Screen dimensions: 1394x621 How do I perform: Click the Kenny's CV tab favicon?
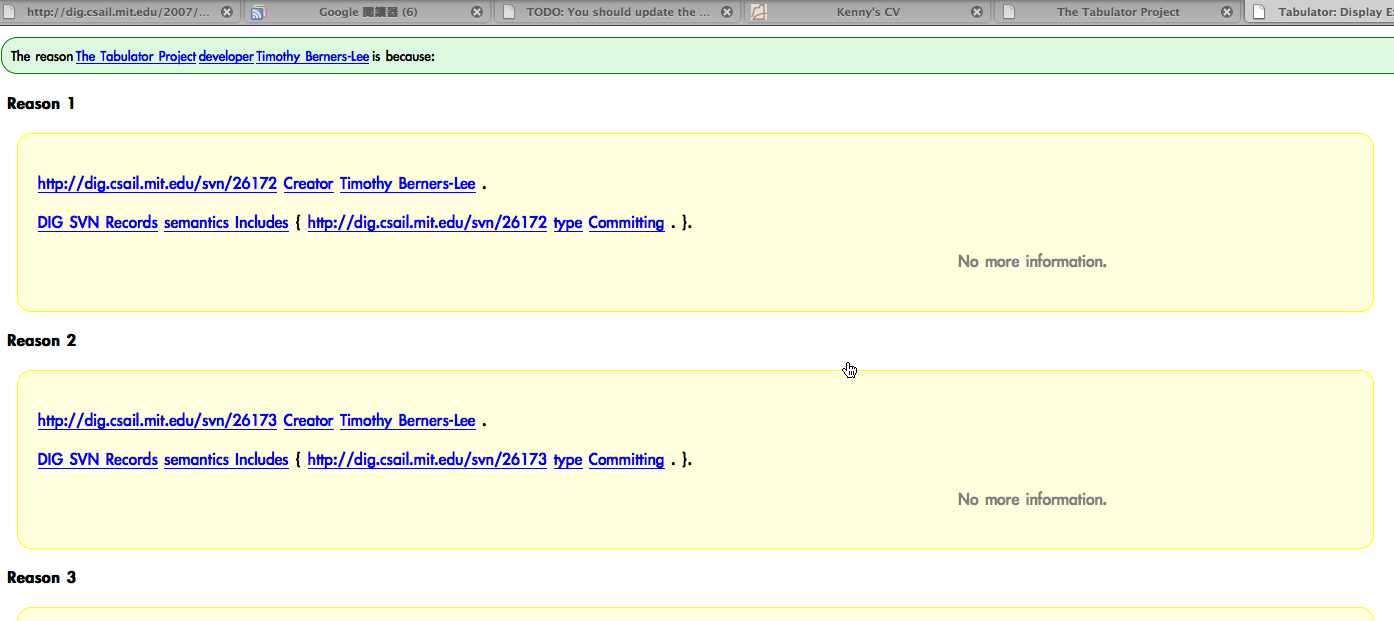[759, 12]
